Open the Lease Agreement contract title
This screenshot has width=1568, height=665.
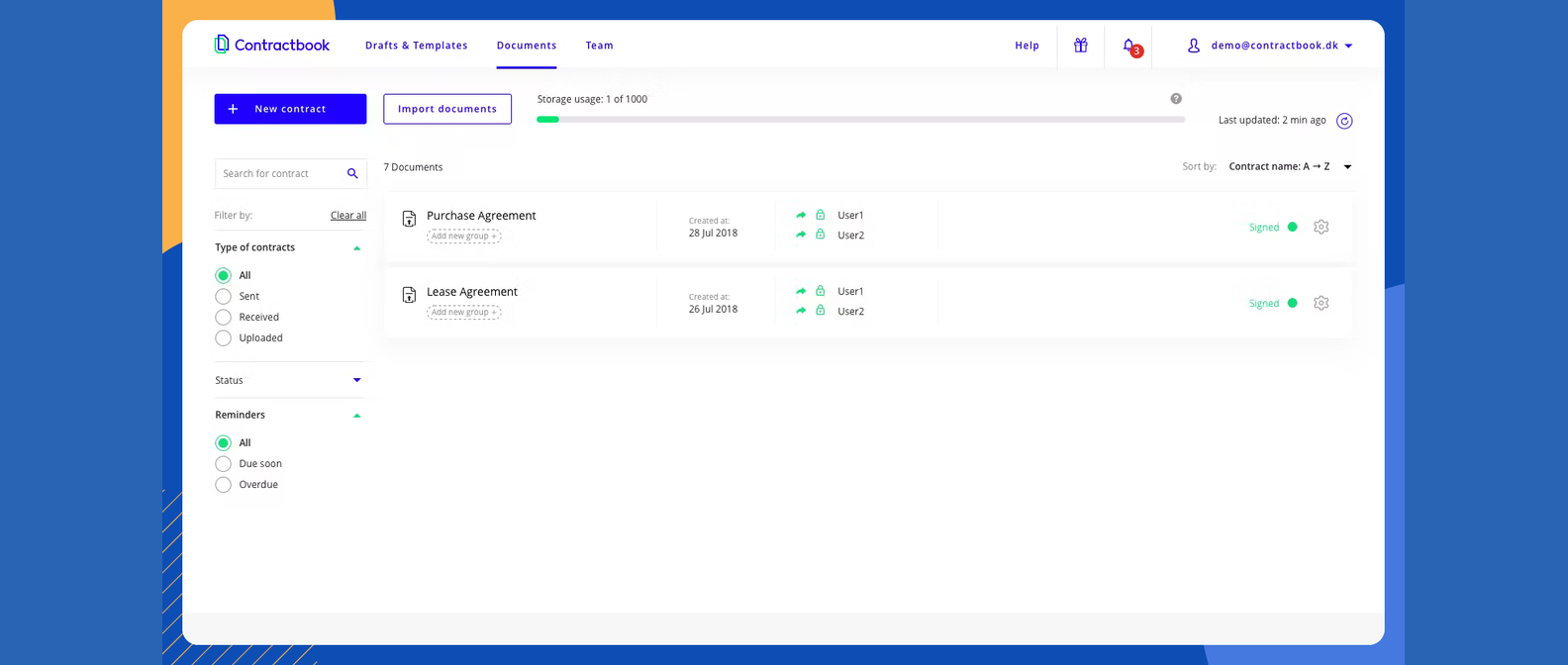[x=472, y=292]
